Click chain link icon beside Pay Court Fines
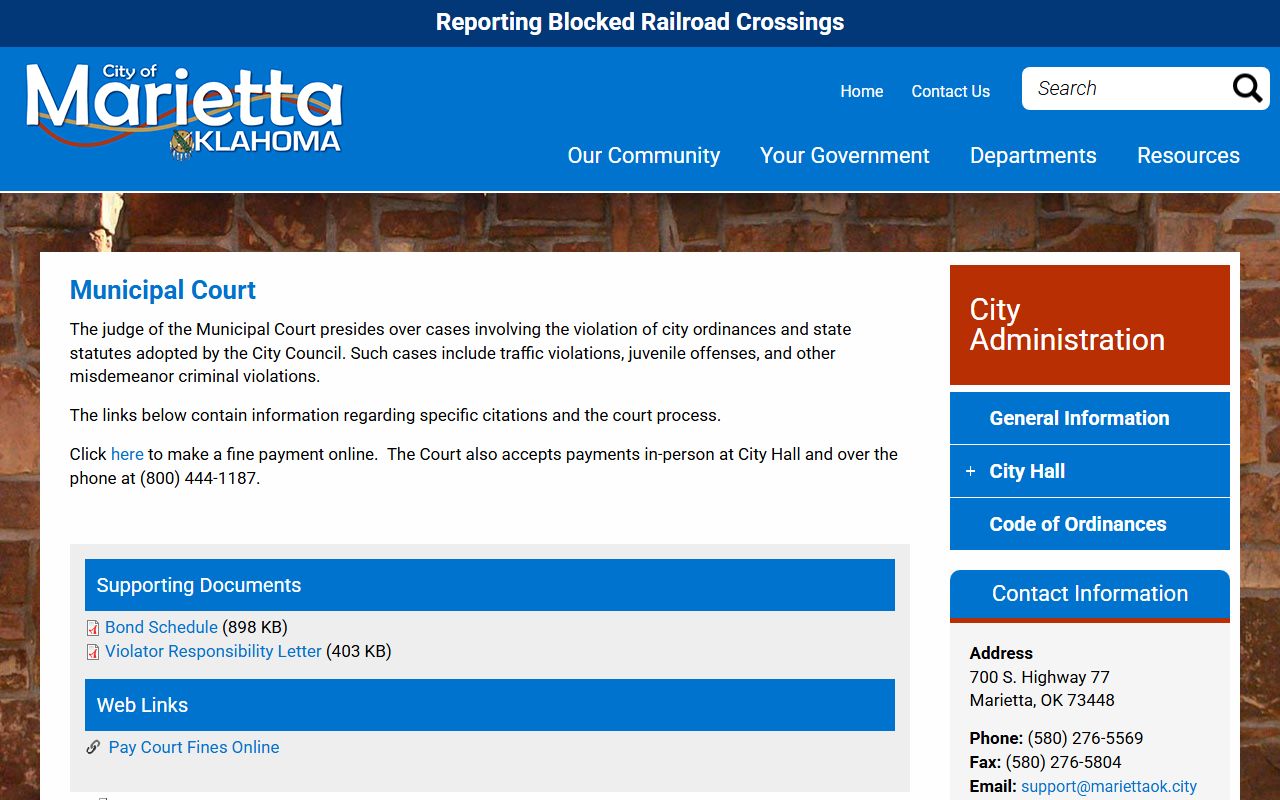The height and width of the screenshot is (800, 1280). (93, 747)
